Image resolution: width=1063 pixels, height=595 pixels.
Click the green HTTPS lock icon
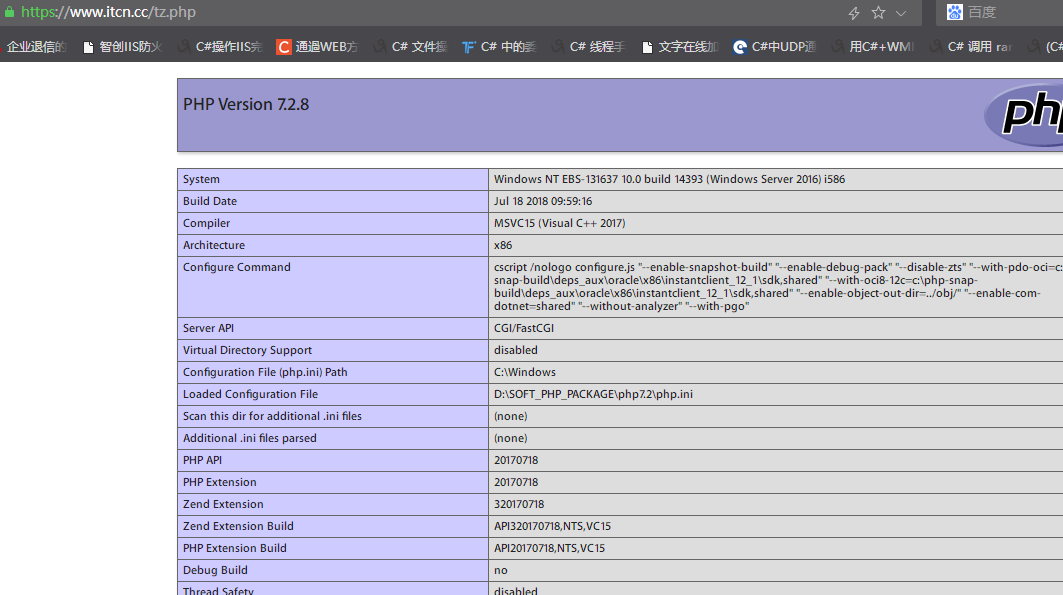click(x=9, y=13)
